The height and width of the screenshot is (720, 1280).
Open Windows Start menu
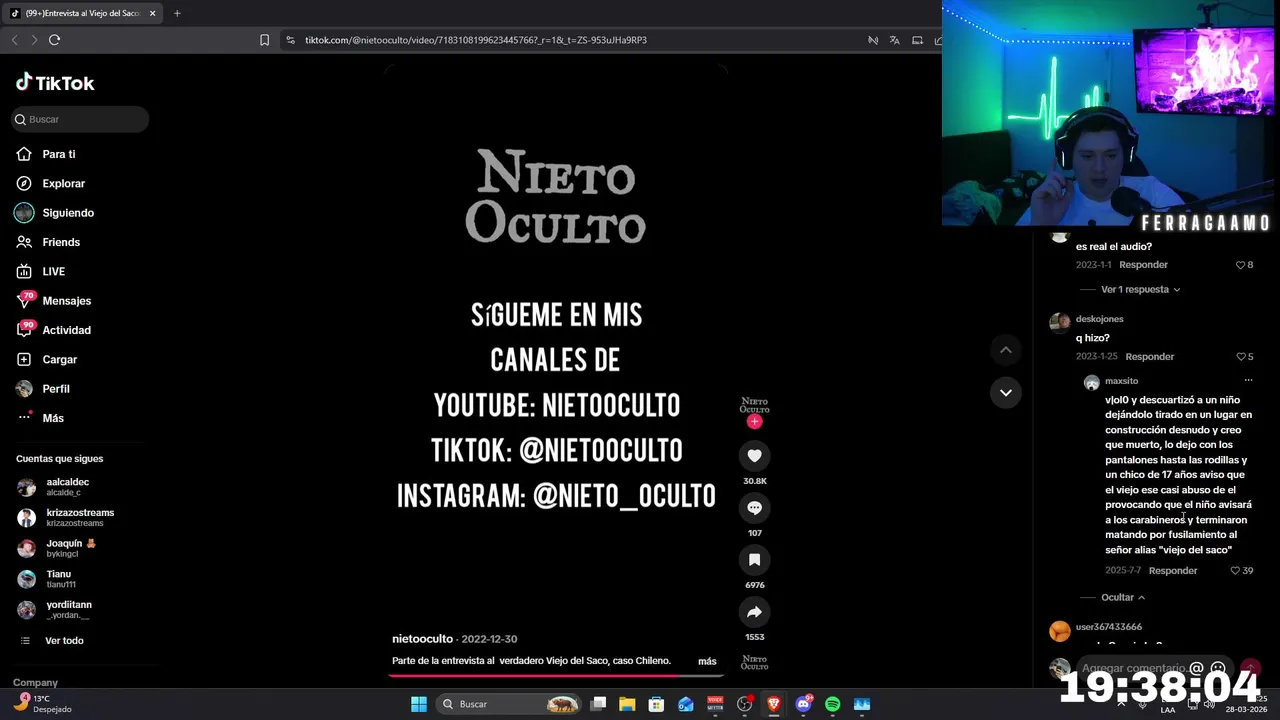418,704
